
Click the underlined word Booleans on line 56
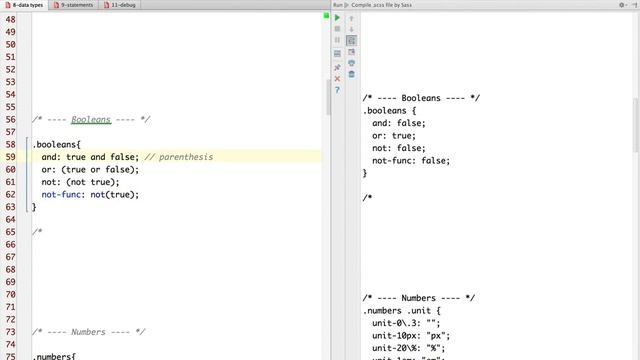(91, 120)
